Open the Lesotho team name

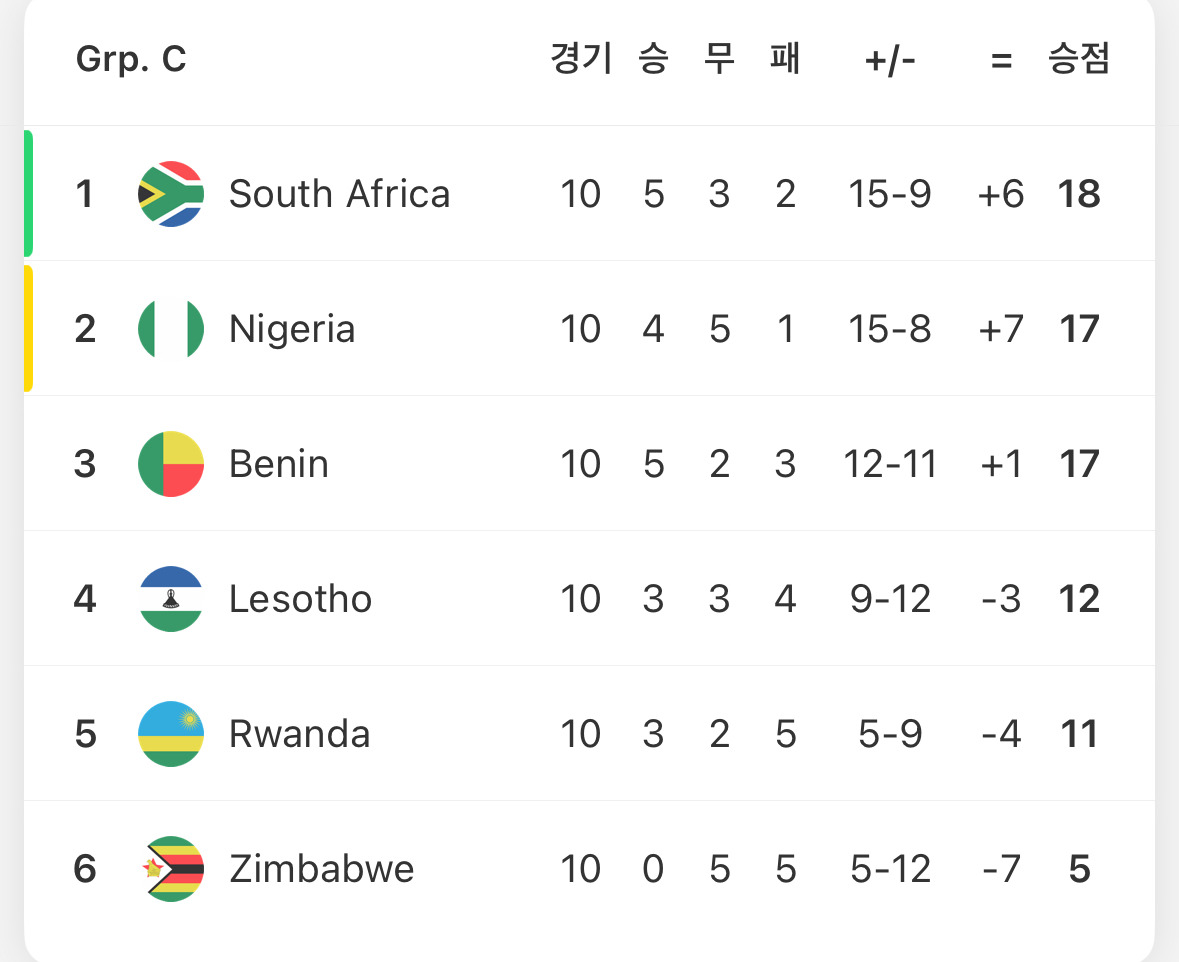(300, 599)
